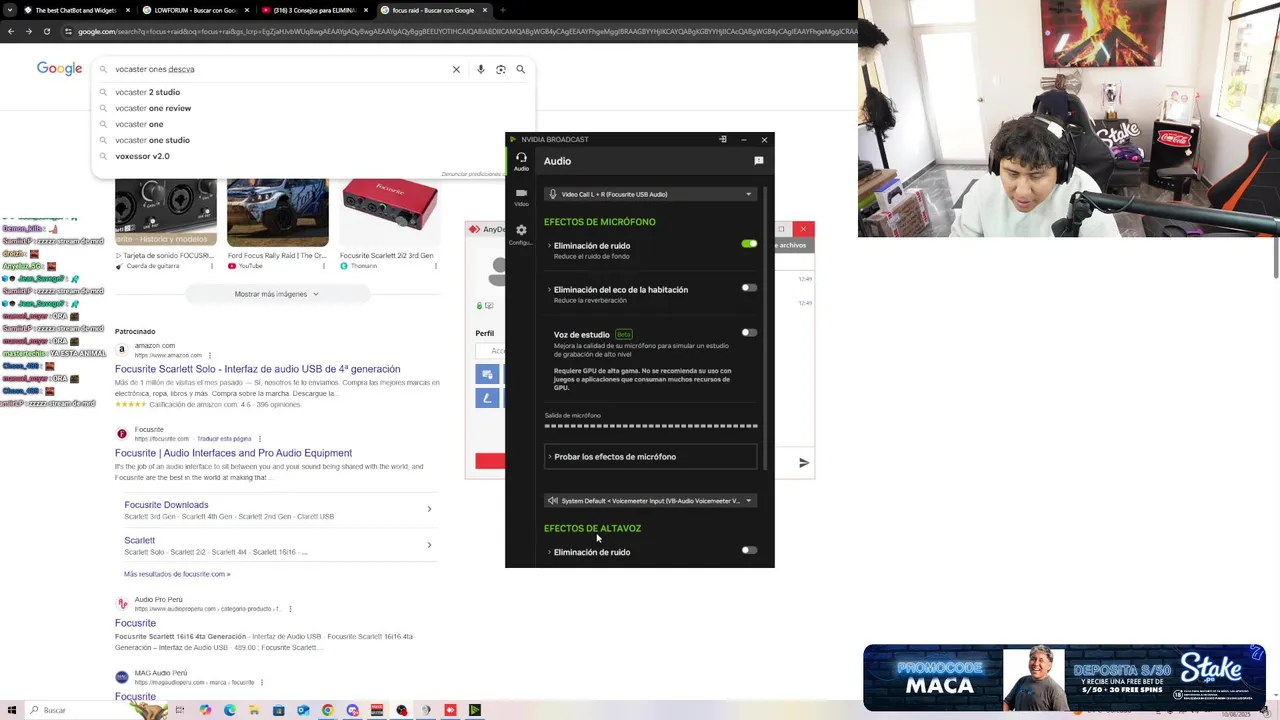The image size is (1280, 720).
Task: Clear the Google search box with X
Action: click(x=456, y=69)
